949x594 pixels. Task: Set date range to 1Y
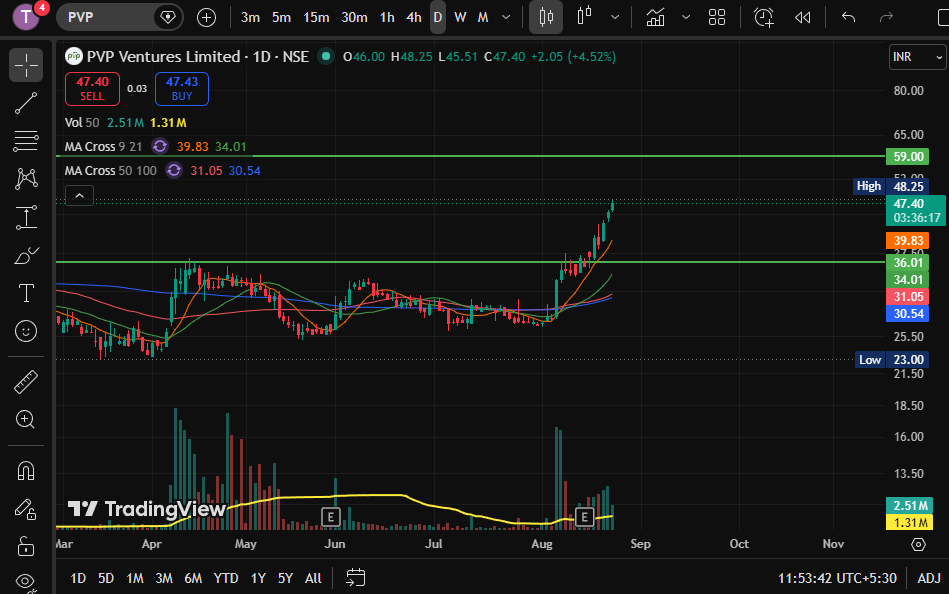click(x=258, y=578)
